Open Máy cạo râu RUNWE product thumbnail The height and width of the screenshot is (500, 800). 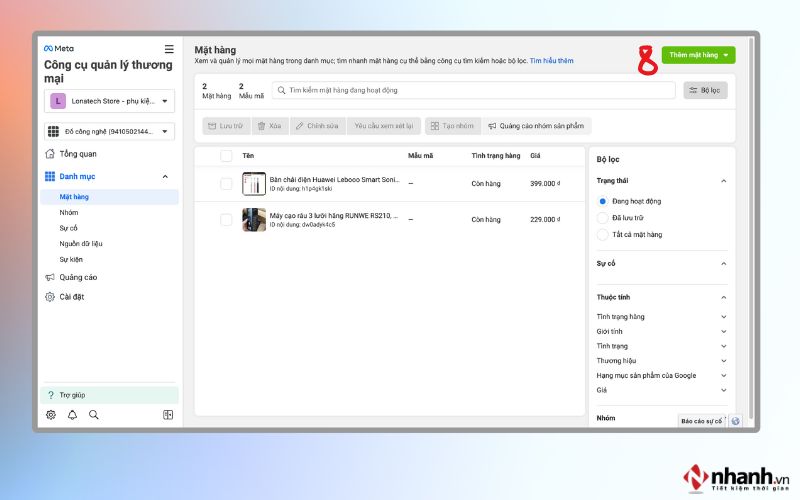(x=254, y=220)
